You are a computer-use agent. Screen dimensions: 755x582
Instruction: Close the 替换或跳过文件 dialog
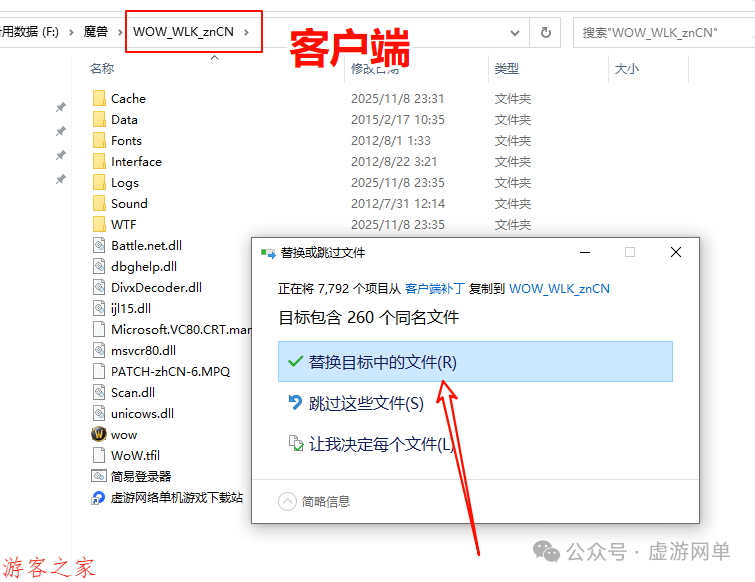[x=676, y=252]
